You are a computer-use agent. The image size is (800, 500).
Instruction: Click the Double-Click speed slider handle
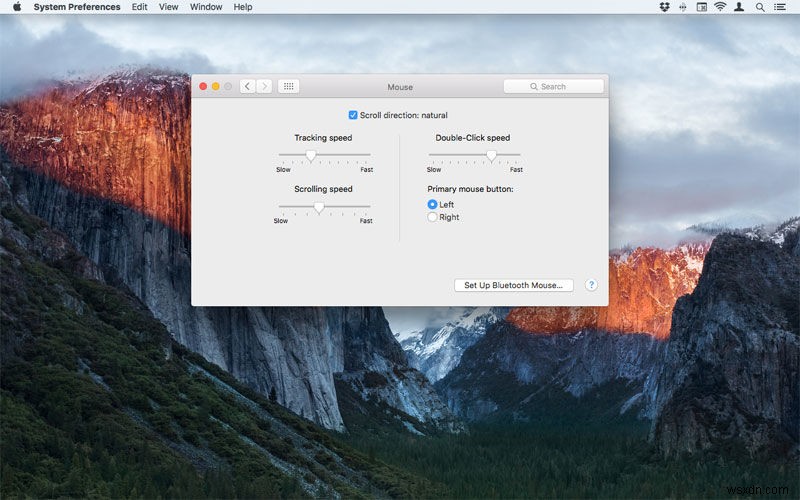[x=491, y=155]
